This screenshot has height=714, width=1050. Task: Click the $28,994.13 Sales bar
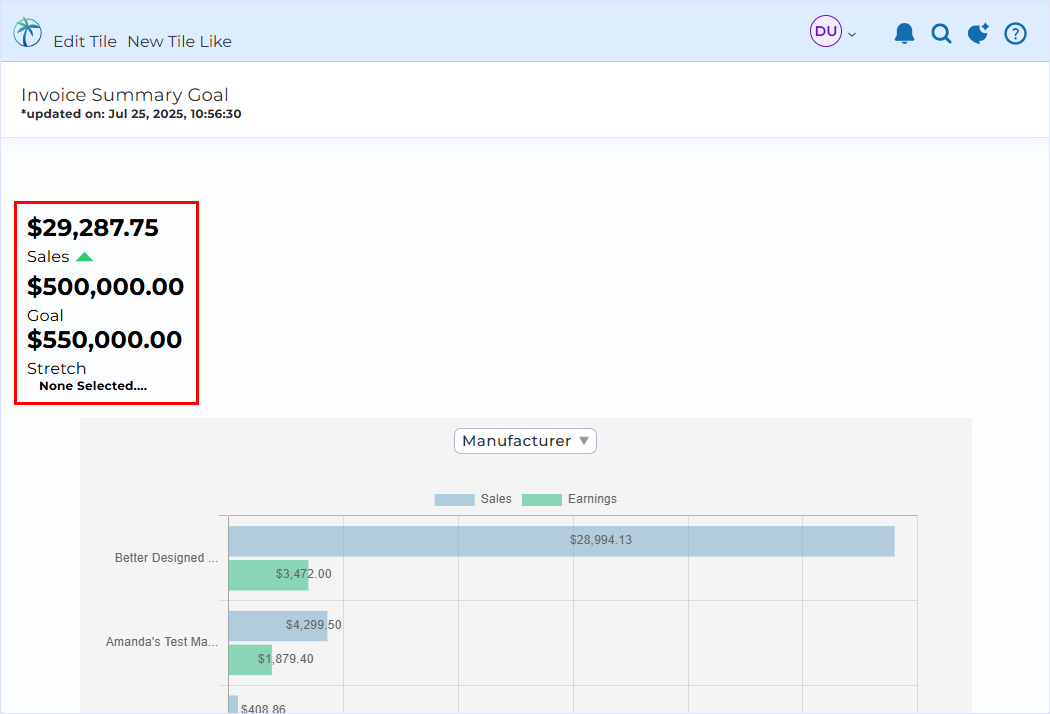click(x=561, y=541)
